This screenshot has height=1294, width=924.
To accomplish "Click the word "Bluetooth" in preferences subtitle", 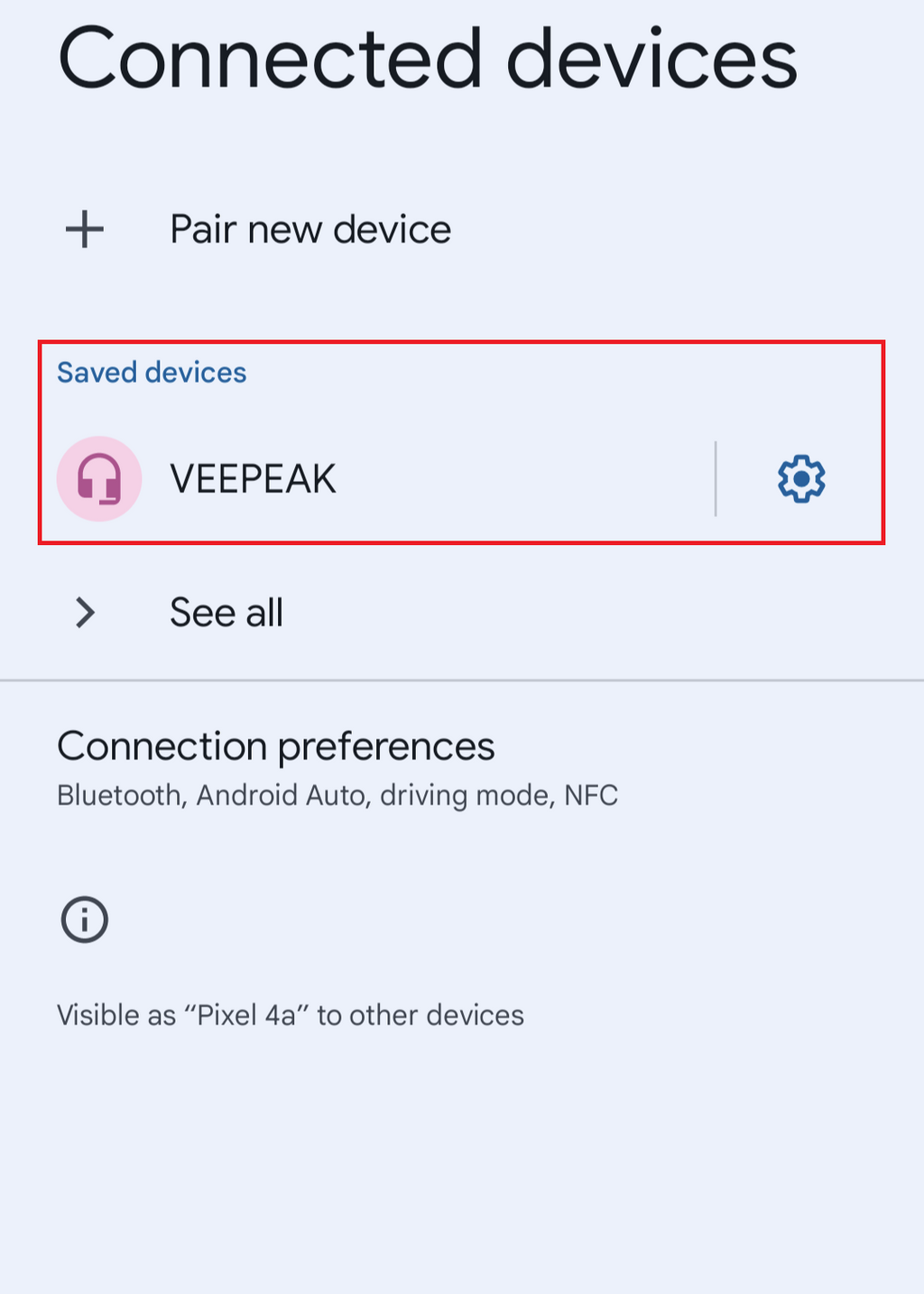I will click(119, 795).
